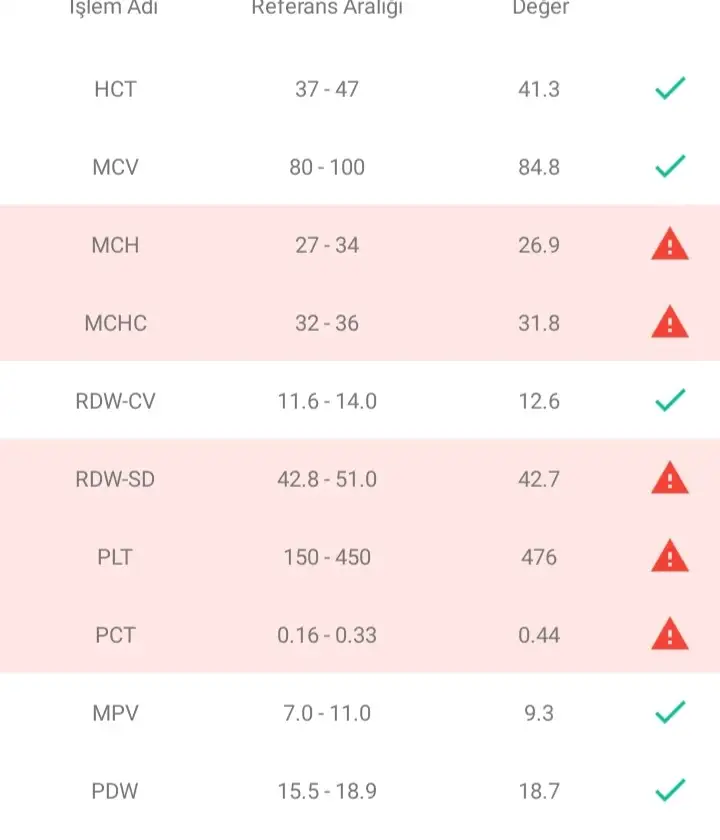Click the PLT red warning triangle
This screenshot has width=720, height=840.
(670, 556)
